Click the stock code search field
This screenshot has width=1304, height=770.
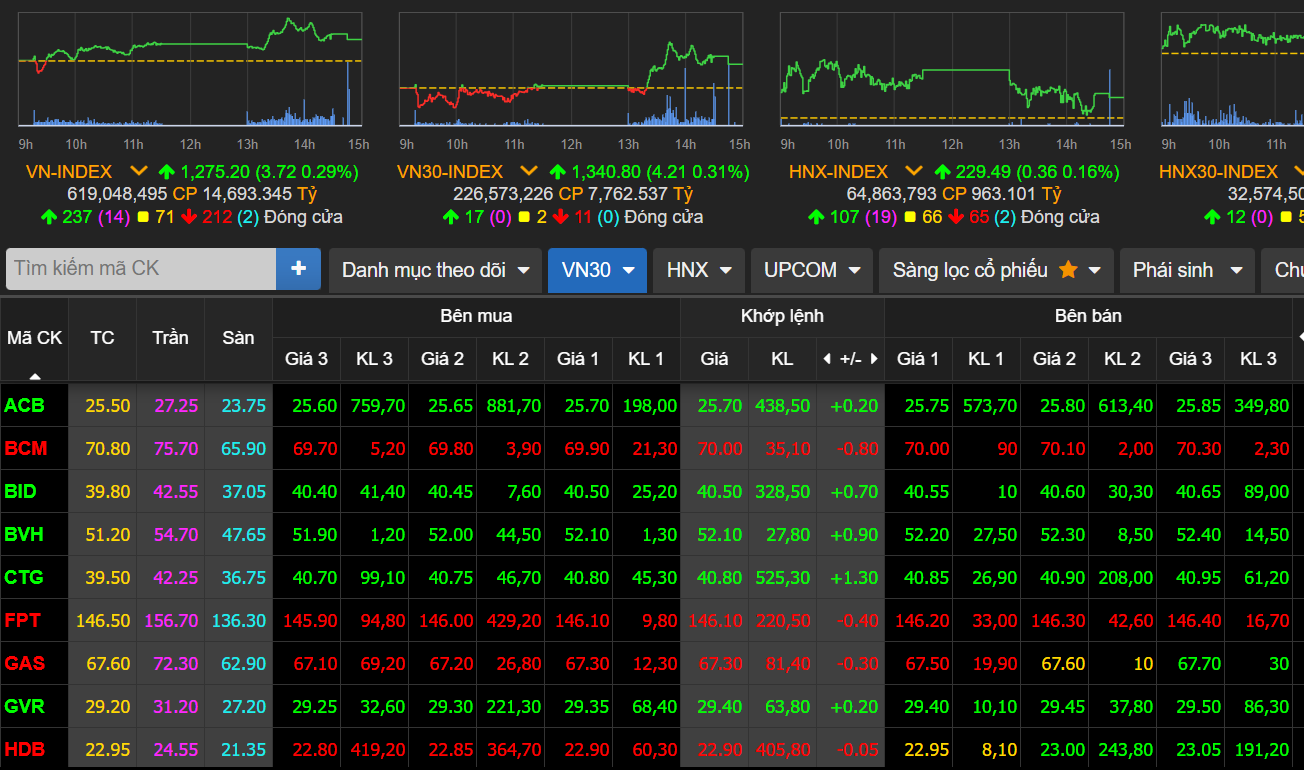141,269
